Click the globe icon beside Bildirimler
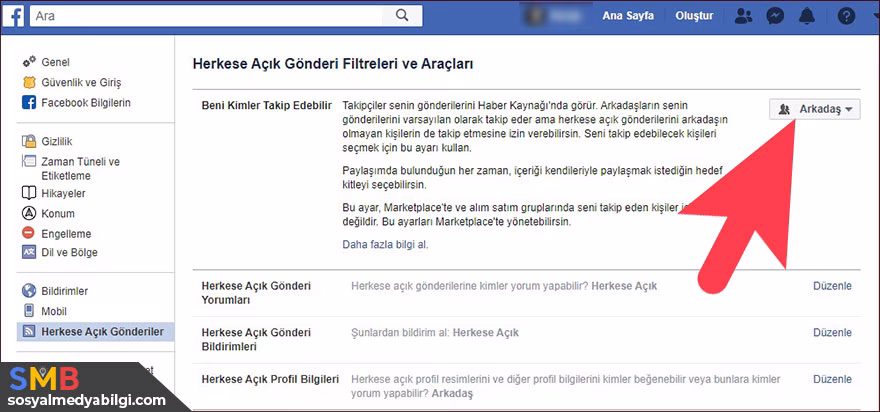This screenshot has height=412, width=880. (29, 291)
